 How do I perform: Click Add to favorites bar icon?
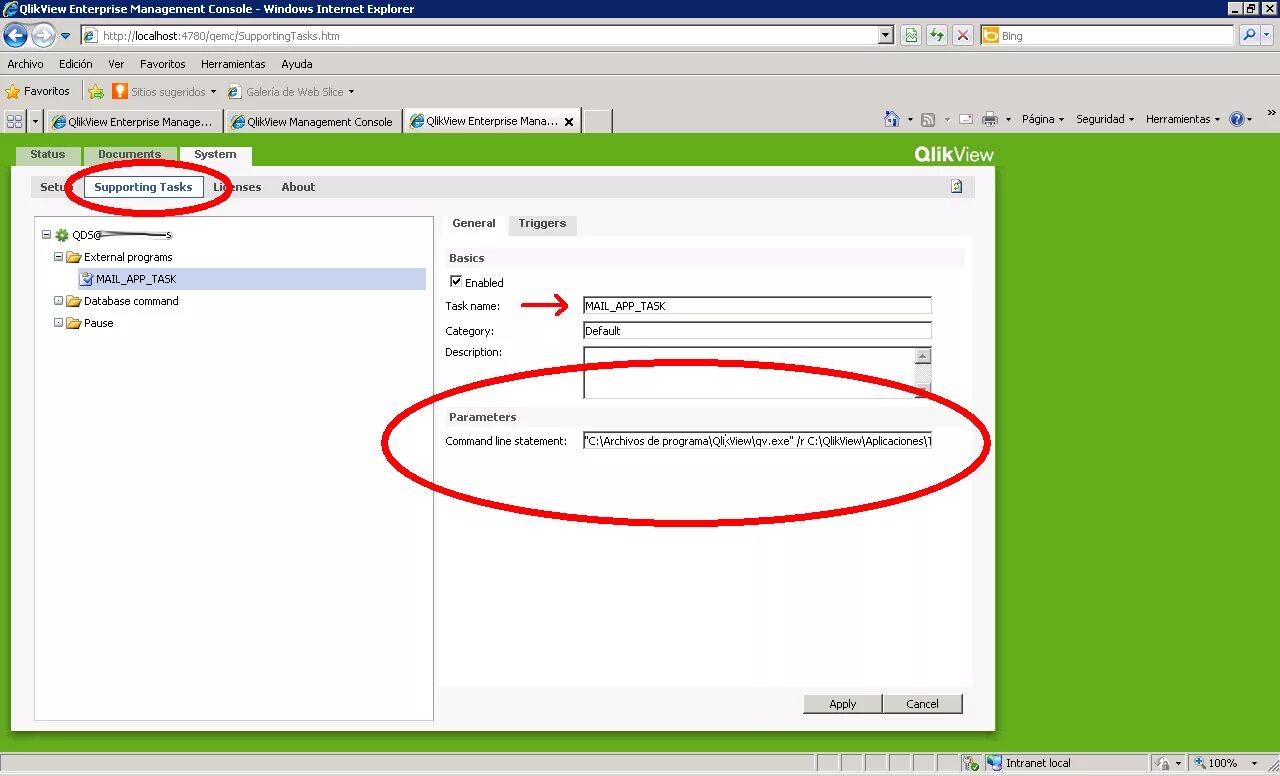96,91
